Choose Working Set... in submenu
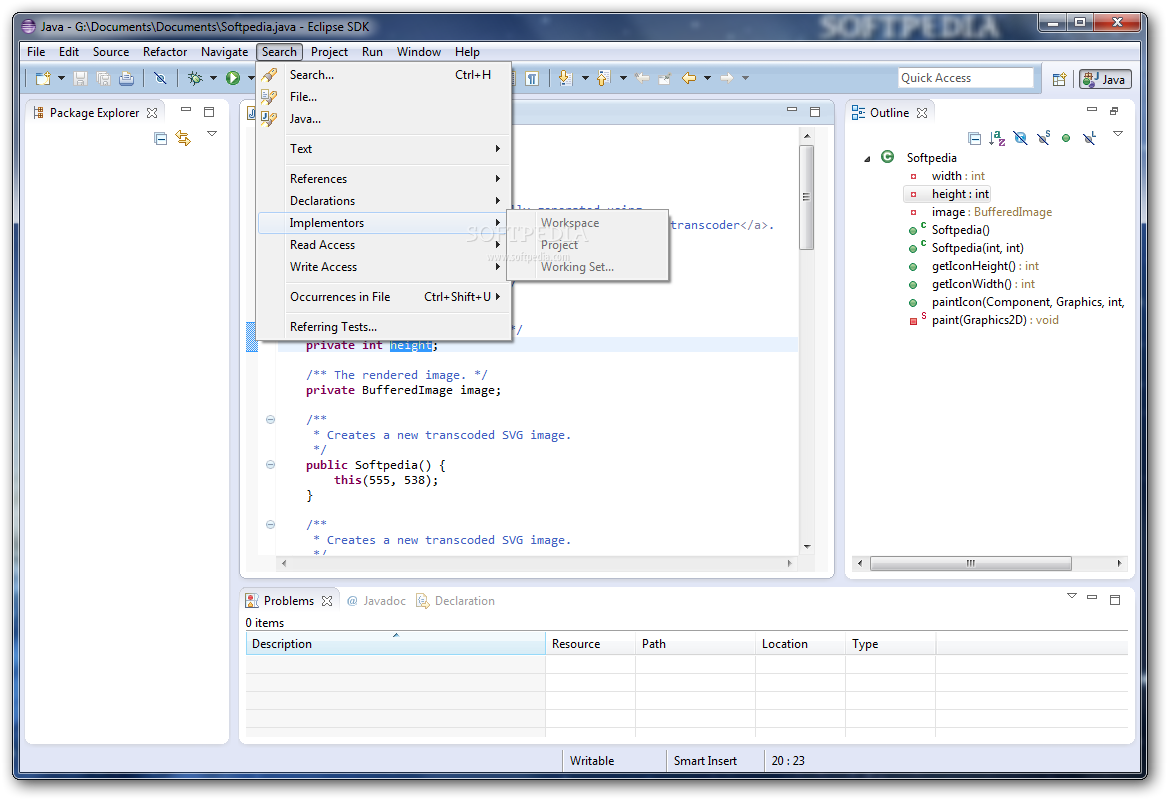The image size is (1168, 800). (x=588, y=267)
